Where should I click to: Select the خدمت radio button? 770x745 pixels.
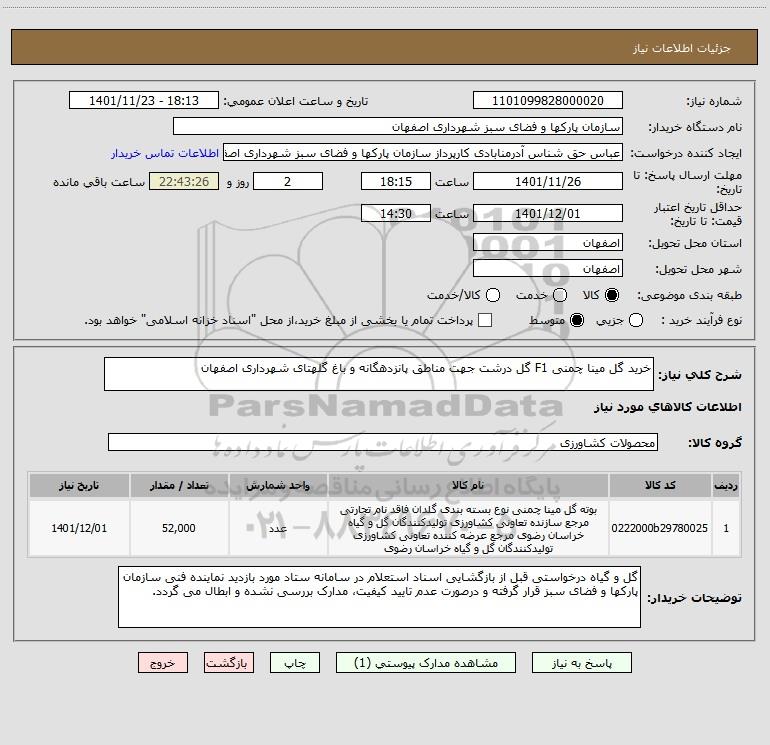(560, 295)
